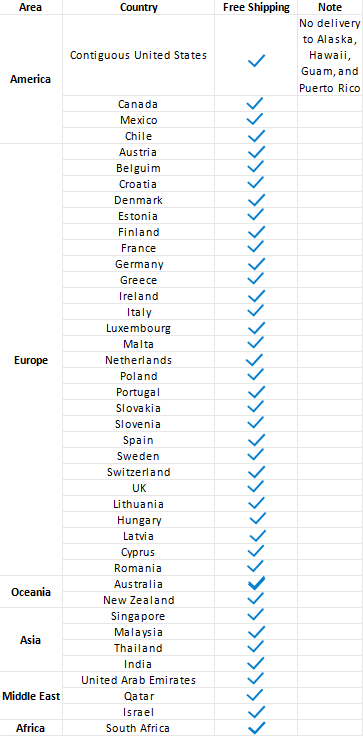Click the Note column header

tap(330, 7)
